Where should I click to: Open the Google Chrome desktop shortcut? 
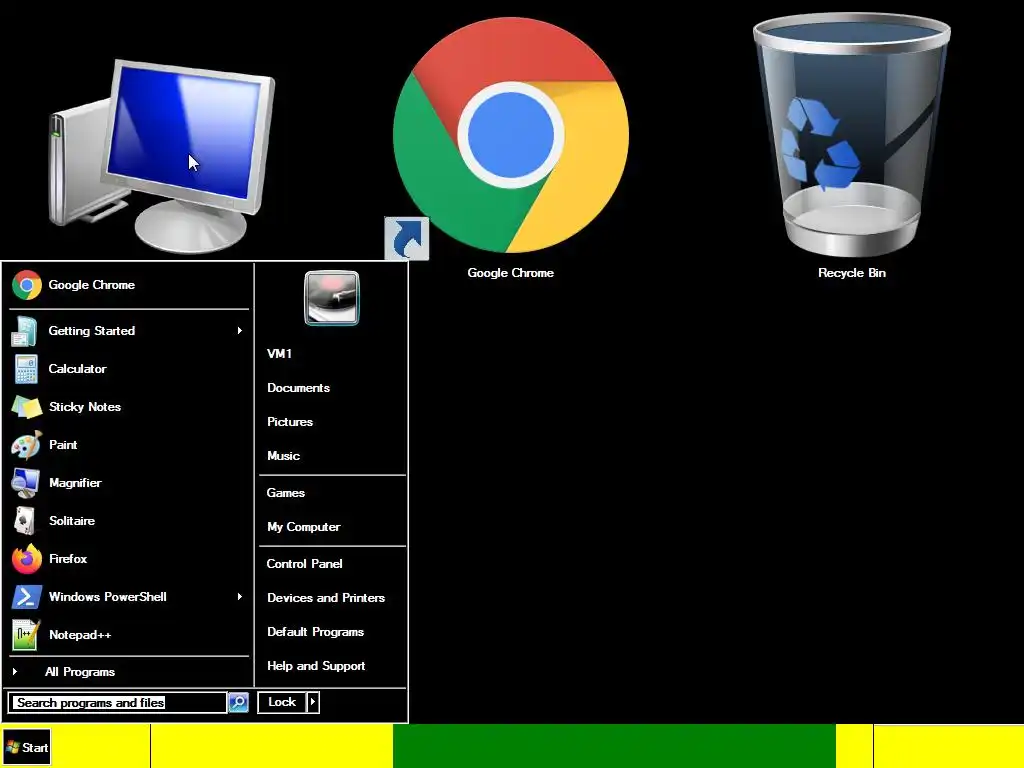(x=510, y=149)
